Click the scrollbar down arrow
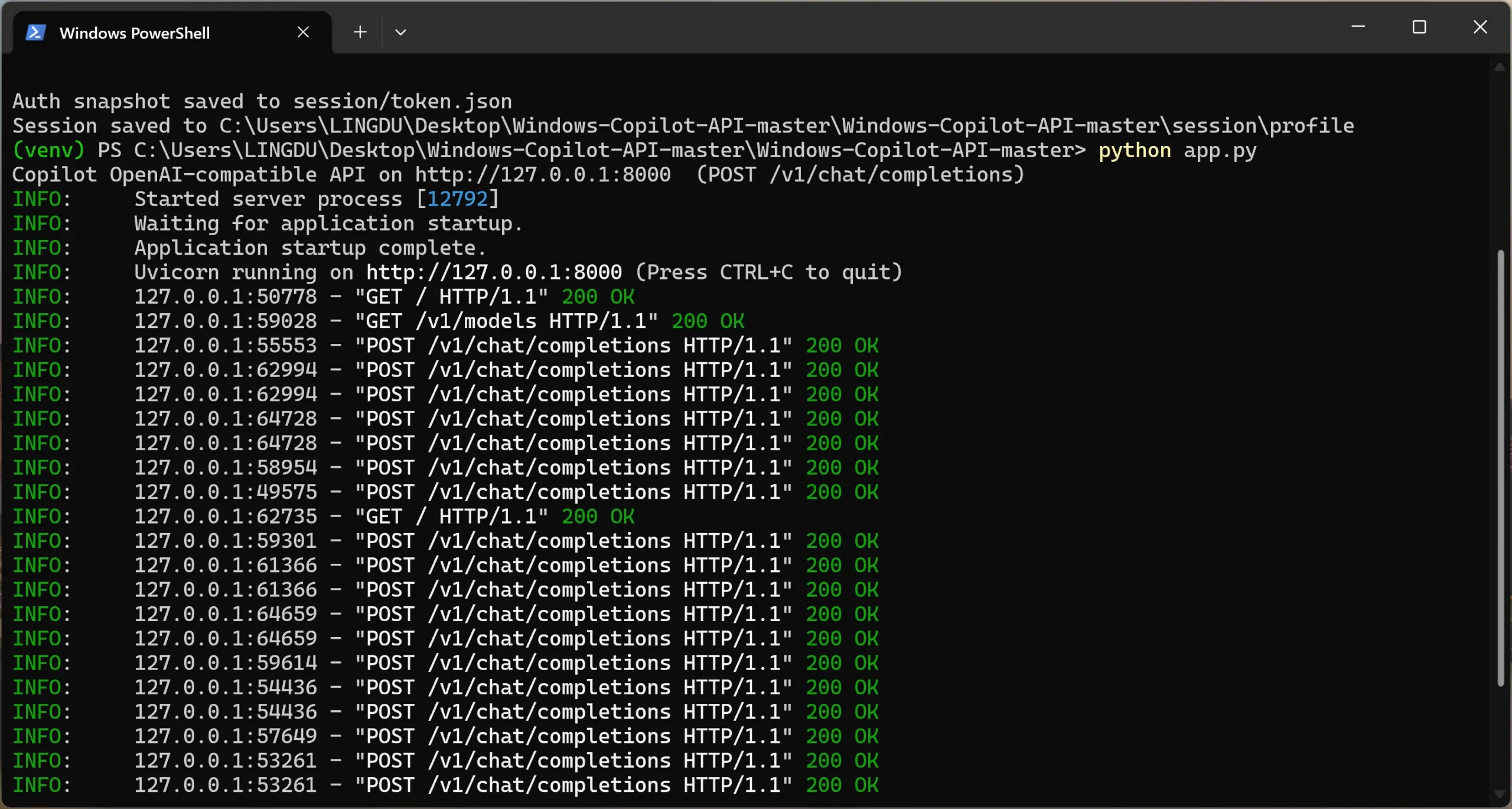 click(1499, 794)
